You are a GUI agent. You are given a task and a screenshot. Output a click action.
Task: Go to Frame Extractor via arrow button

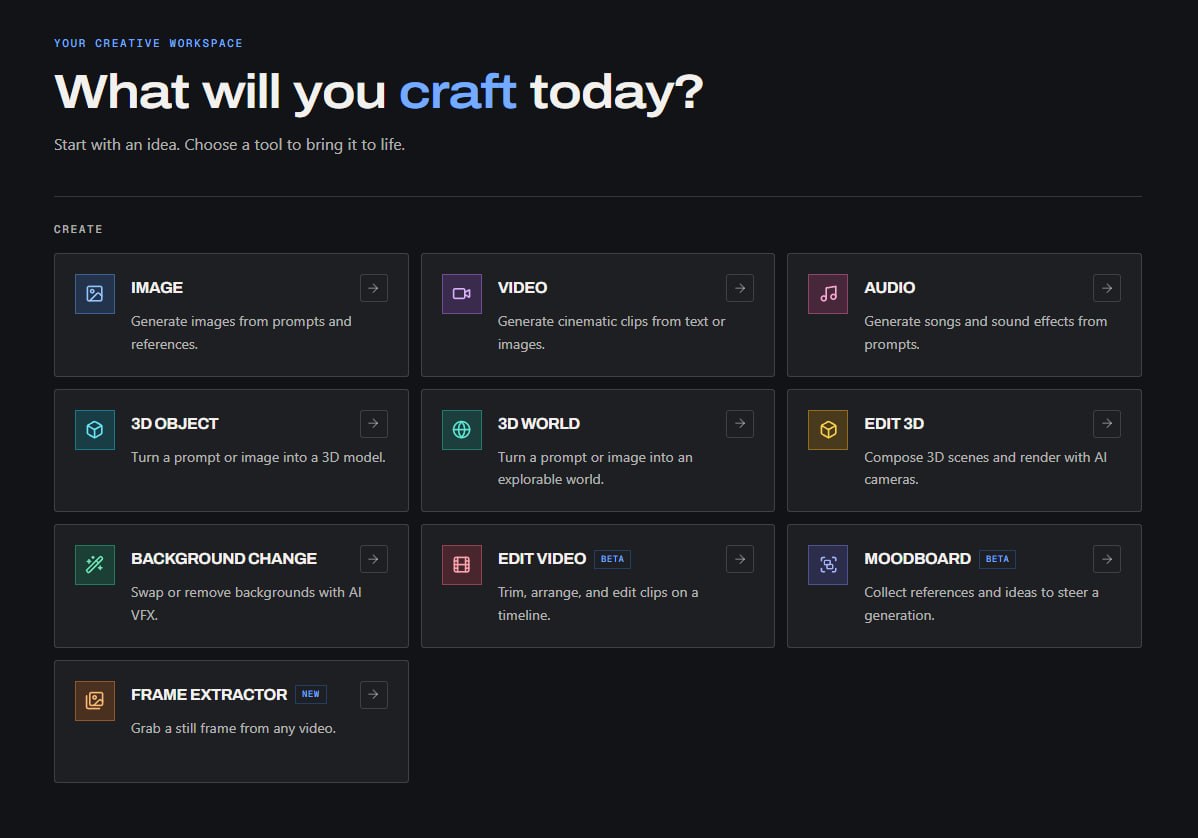374,695
